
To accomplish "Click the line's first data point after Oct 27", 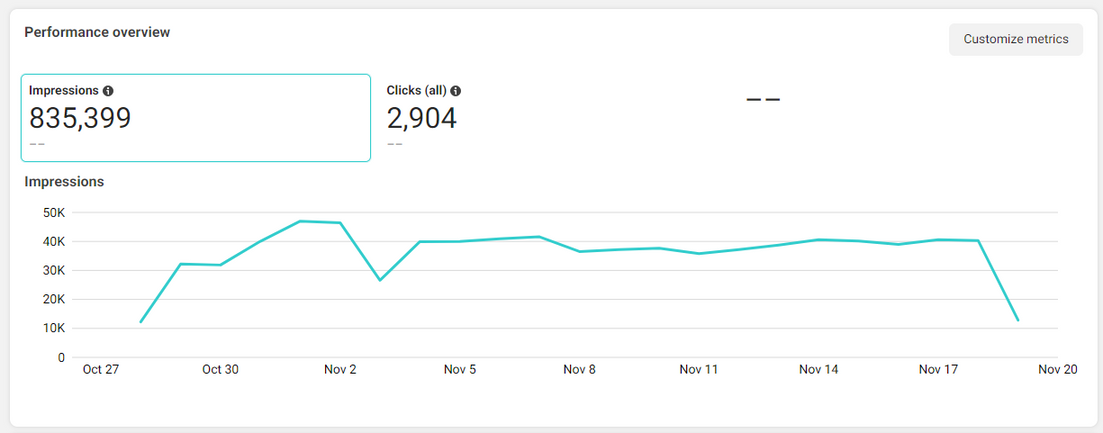I will tap(141, 322).
